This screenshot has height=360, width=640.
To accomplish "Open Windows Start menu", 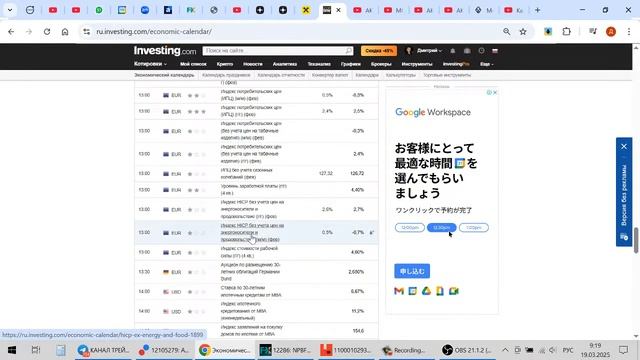I will [11, 350].
